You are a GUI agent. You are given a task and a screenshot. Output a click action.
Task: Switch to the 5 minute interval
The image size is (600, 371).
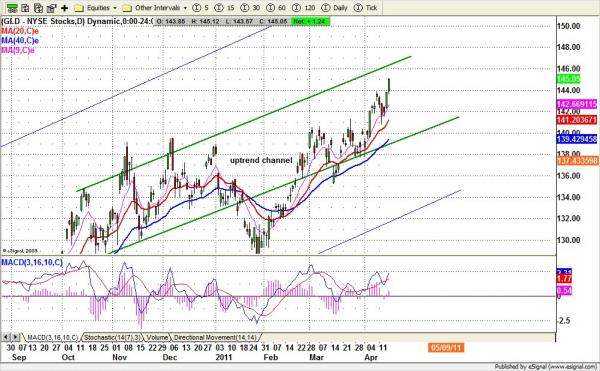click(x=201, y=8)
